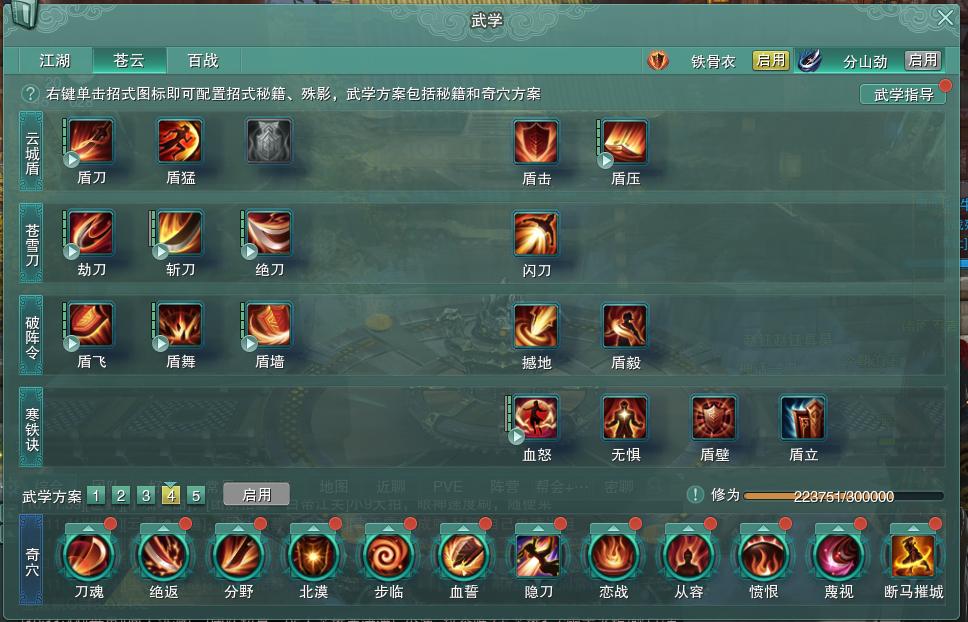Click the 撼地 skill icon
This screenshot has width=968, height=622.
pyautogui.click(x=536, y=325)
